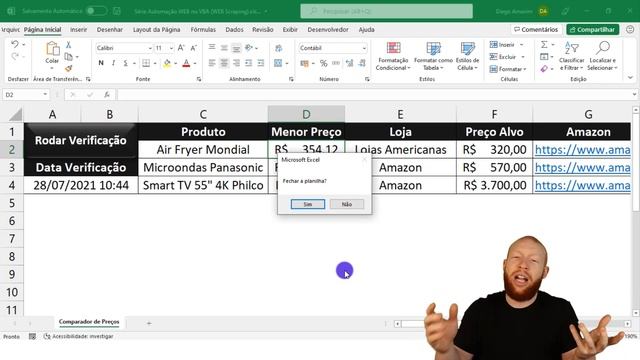This screenshot has width=640, height=360.
Task: Click Não in the Excel dialog
Action: (347, 204)
